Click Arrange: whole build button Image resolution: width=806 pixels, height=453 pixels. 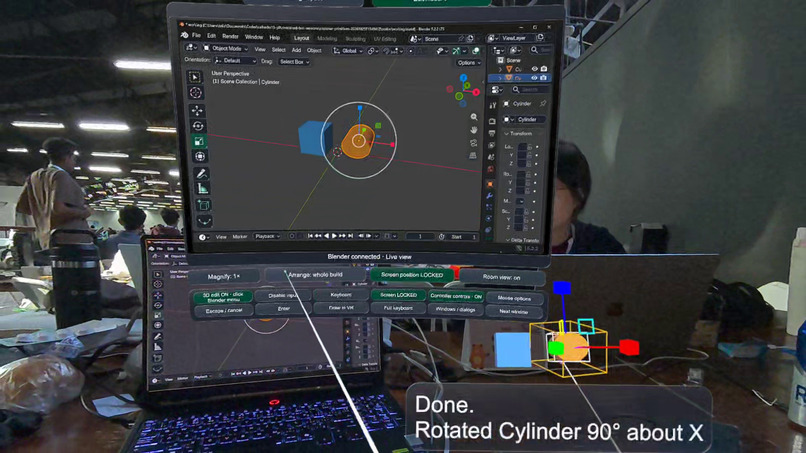point(315,275)
